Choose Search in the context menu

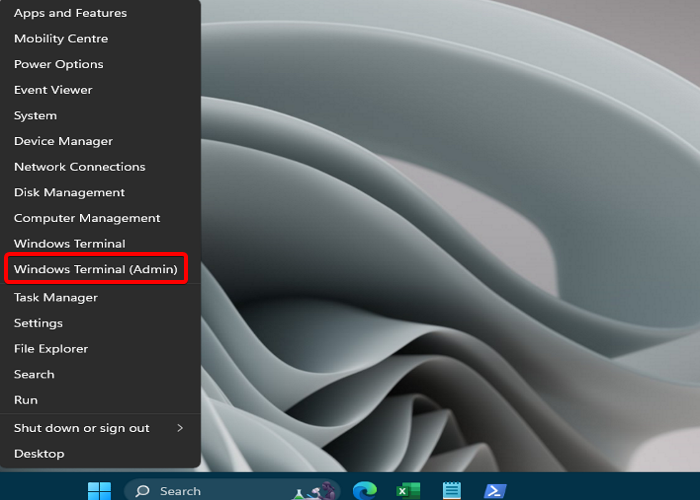[x=100, y=374]
